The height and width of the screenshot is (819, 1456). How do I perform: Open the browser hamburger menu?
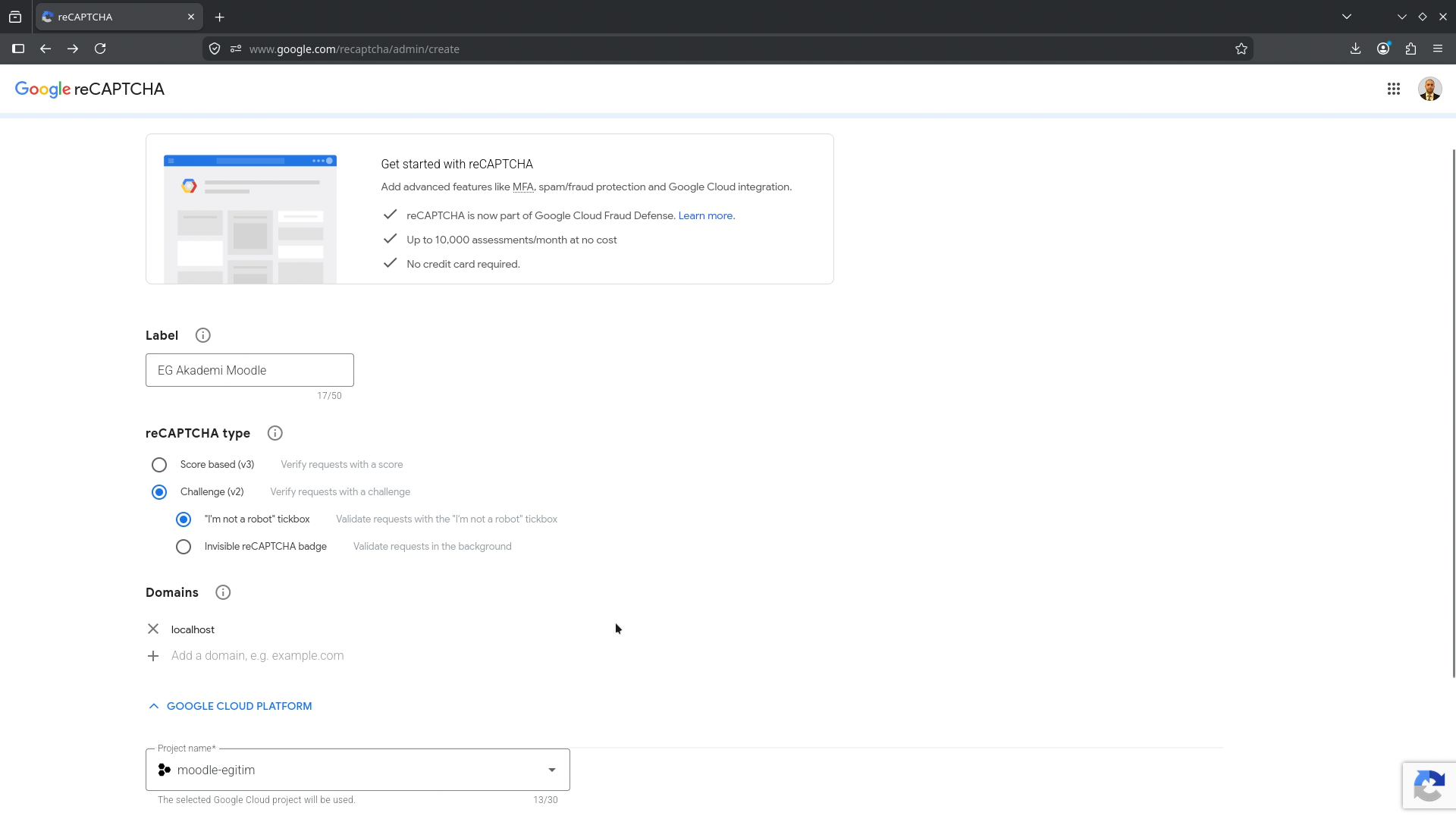[x=1438, y=49]
